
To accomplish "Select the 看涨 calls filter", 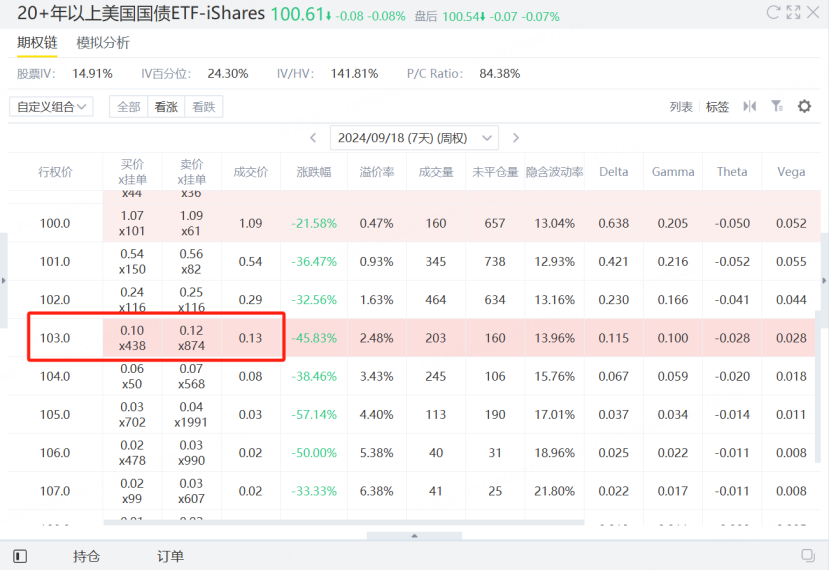I will pos(166,106).
